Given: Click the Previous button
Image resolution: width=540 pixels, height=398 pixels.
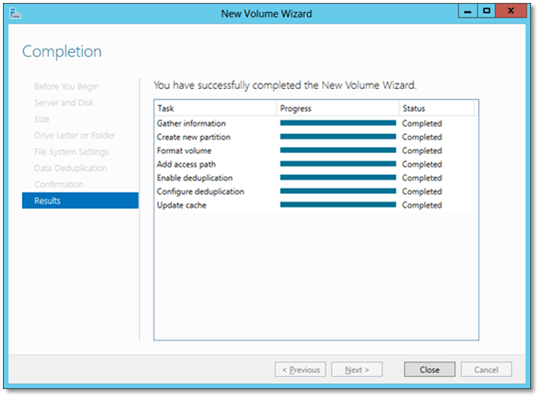Looking at the screenshot, I should click(300, 369).
